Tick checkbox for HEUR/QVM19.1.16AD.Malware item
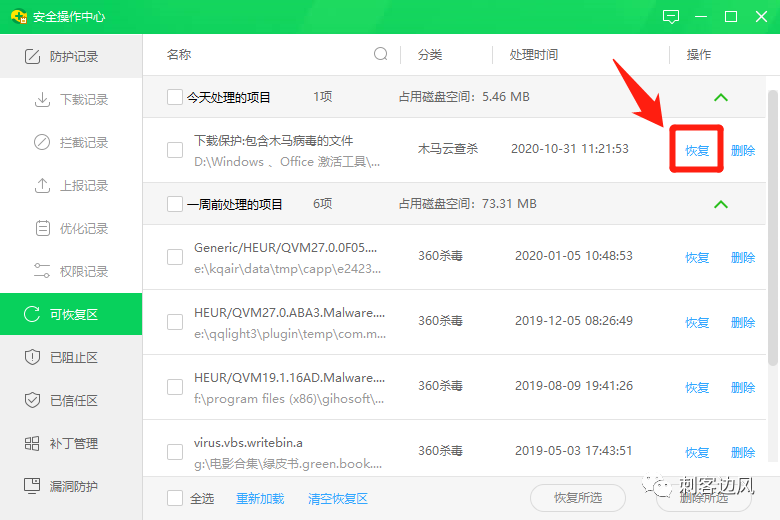This screenshot has height=520, width=780. 175,387
